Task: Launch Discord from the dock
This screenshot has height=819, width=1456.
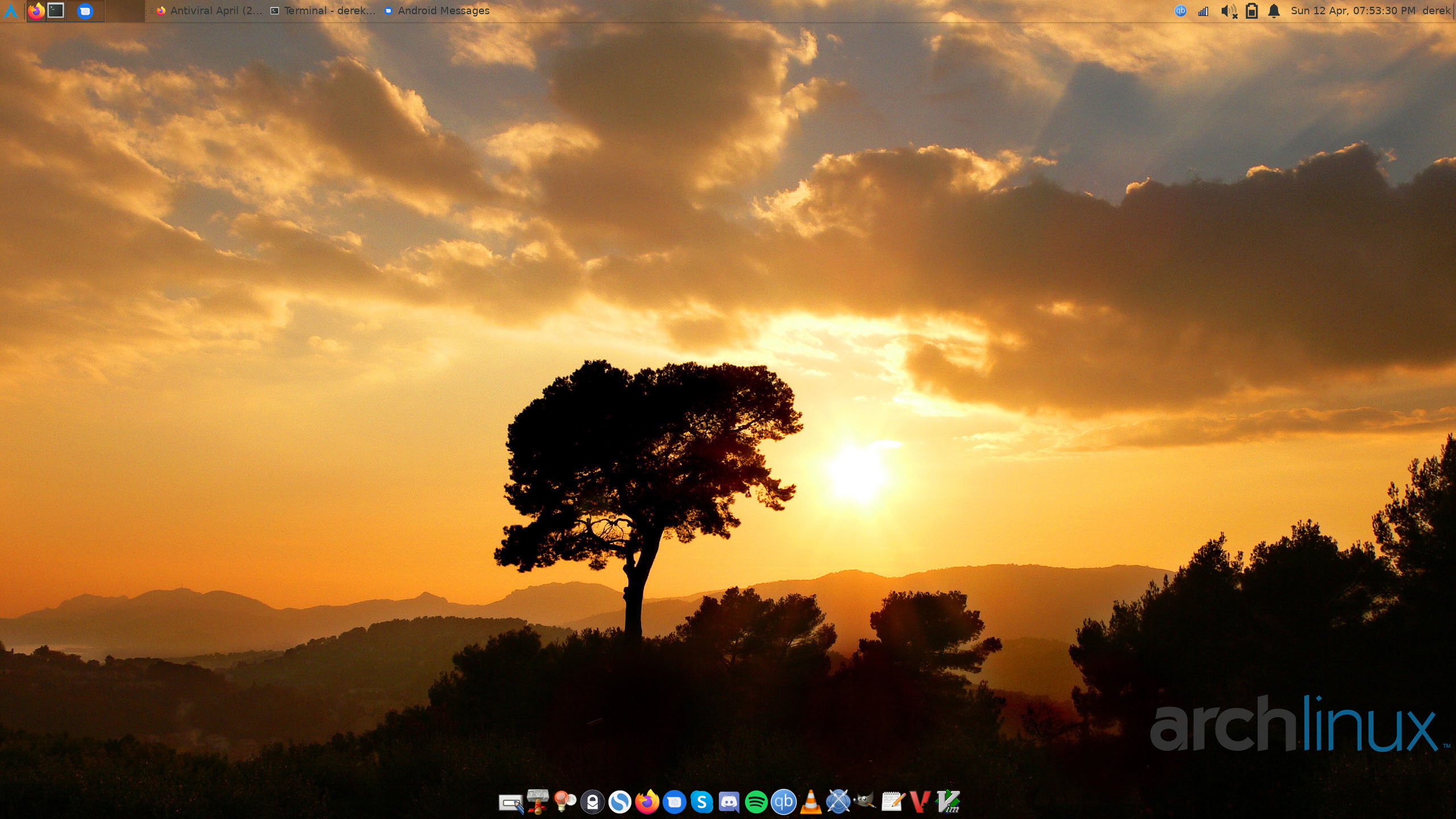Action: tap(729, 803)
